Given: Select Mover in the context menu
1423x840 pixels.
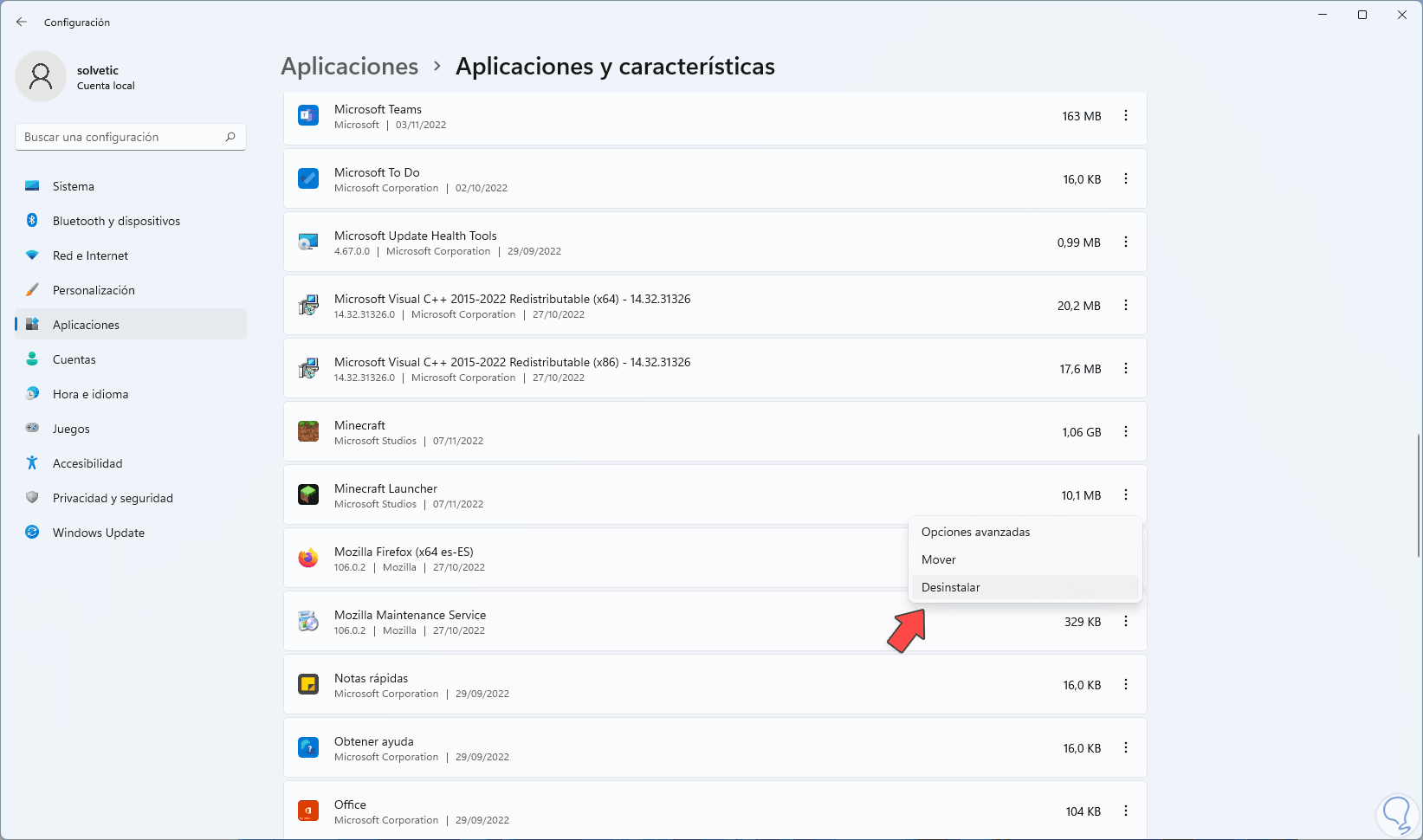Looking at the screenshot, I should coord(939,559).
